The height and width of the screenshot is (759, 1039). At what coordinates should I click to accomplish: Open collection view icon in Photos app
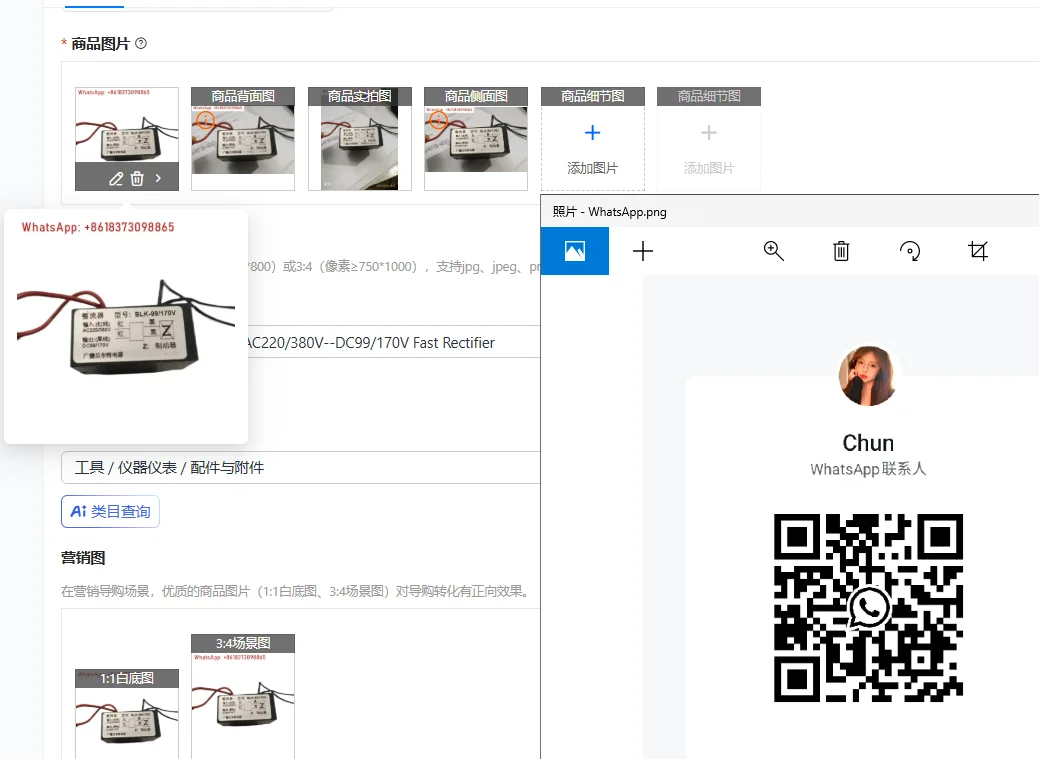point(574,251)
